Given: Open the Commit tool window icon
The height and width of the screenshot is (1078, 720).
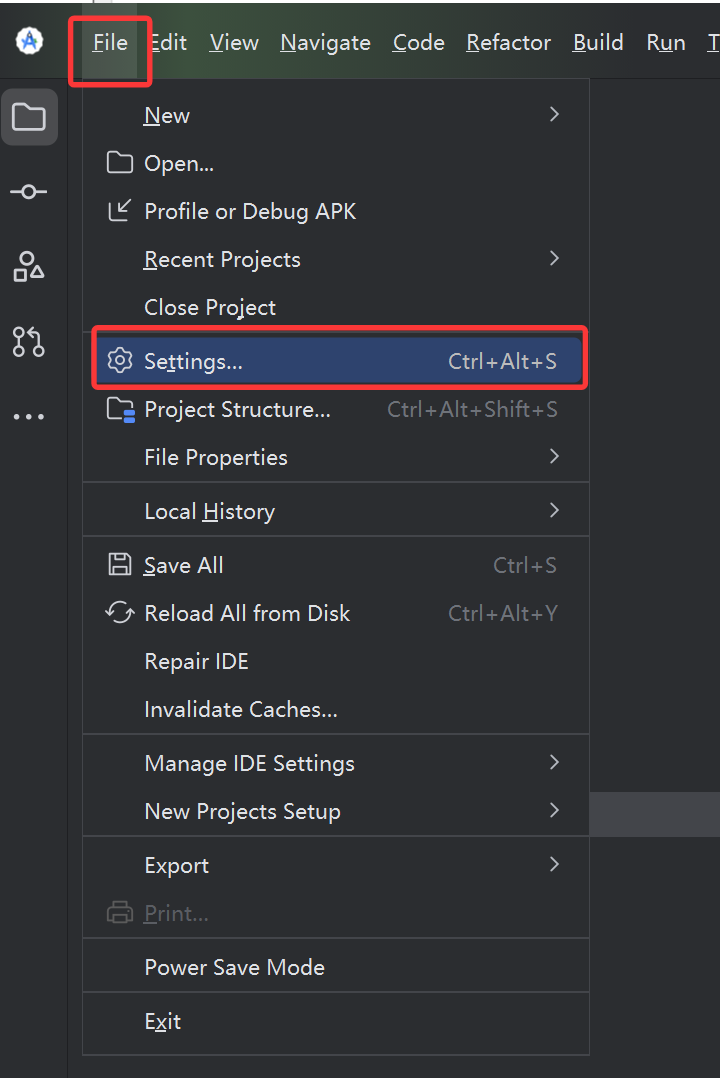Looking at the screenshot, I should pos(29,192).
